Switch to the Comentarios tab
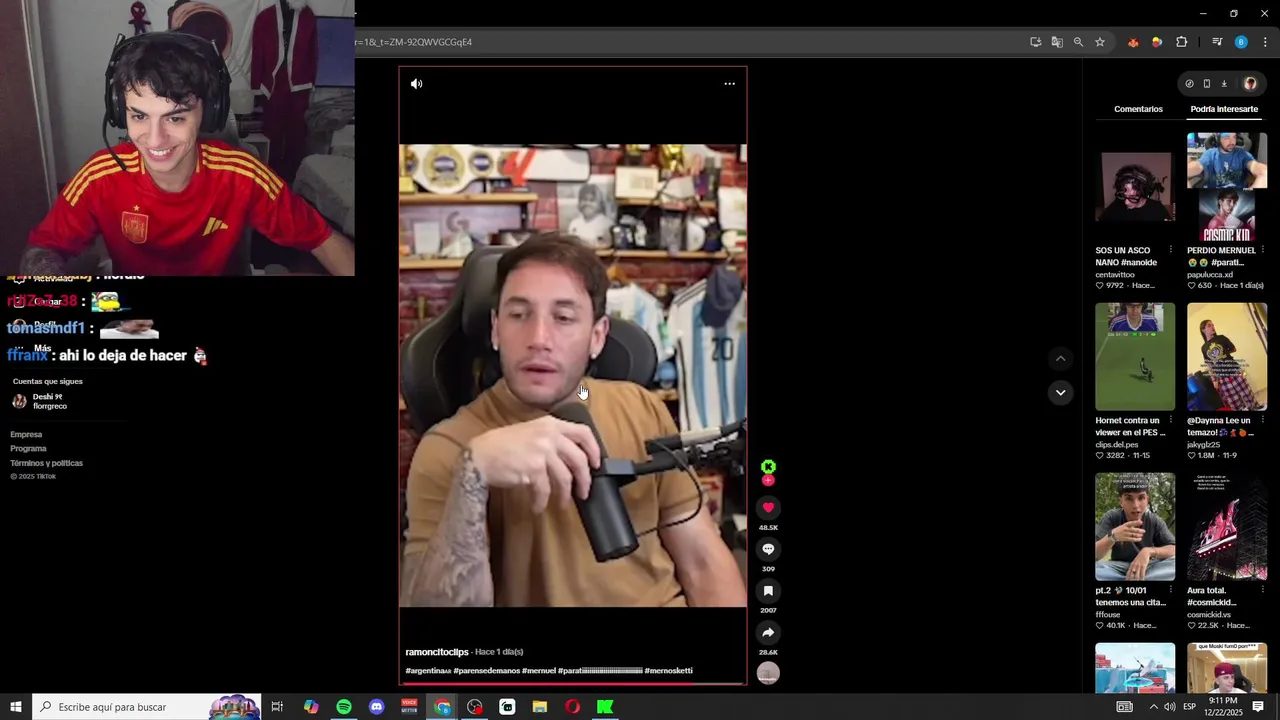Screen dimensions: 1280x720 tap(1138, 109)
